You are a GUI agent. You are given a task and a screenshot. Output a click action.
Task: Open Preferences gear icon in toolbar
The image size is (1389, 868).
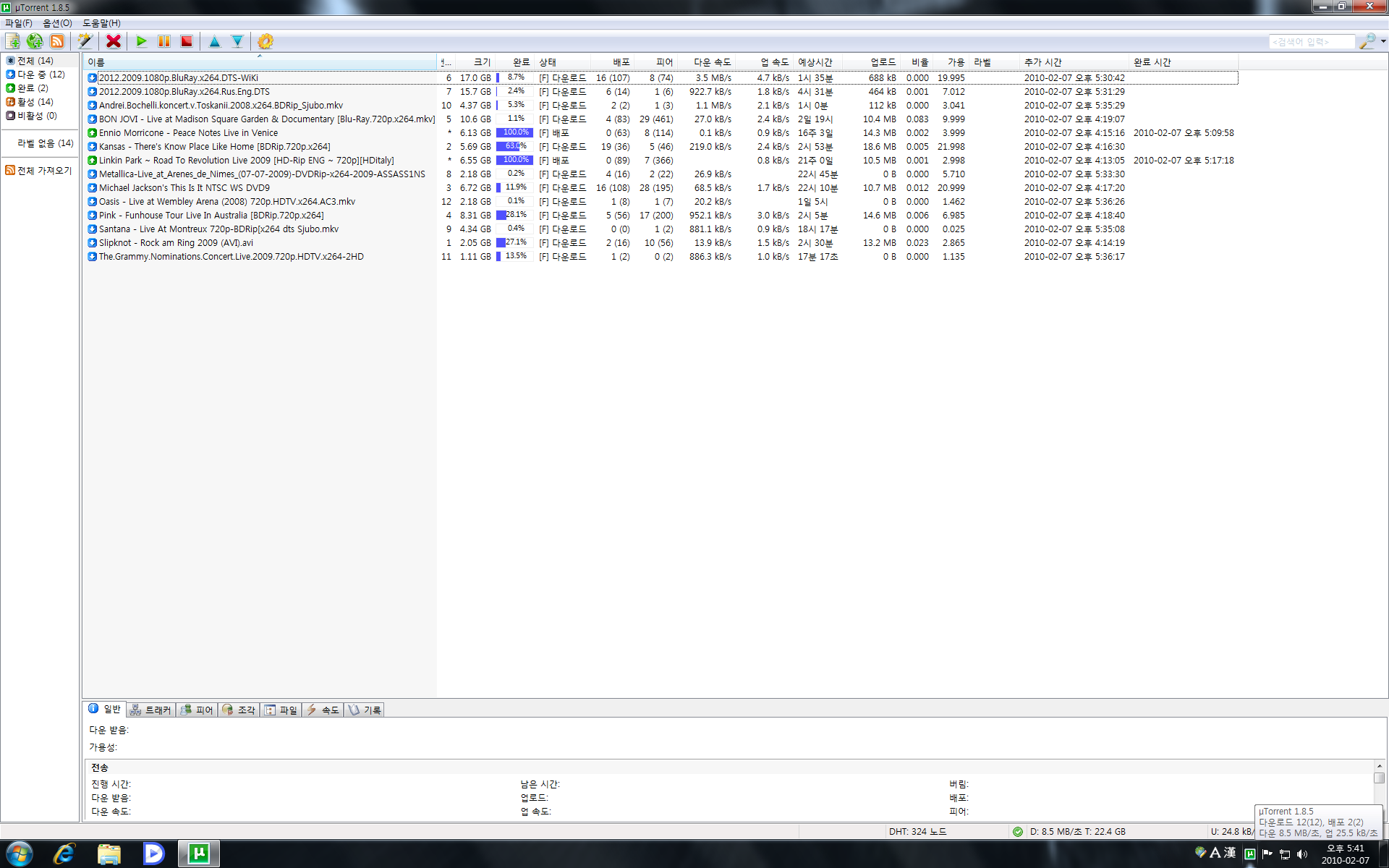[x=266, y=41]
